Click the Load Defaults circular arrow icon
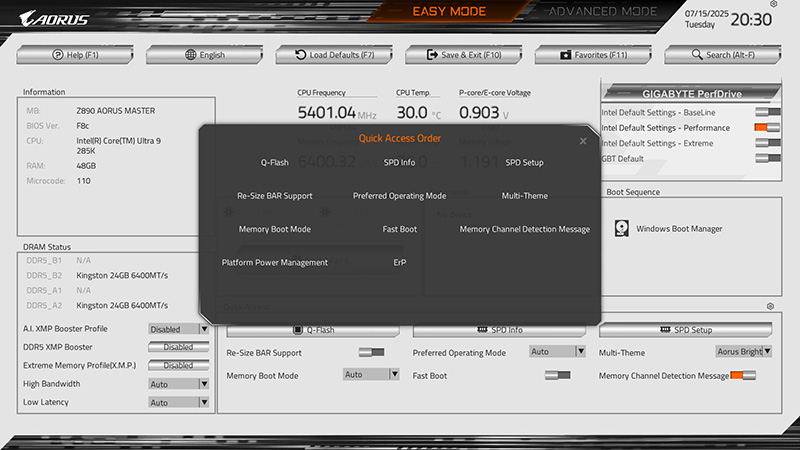The height and width of the screenshot is (450, 800). (300, 55)
